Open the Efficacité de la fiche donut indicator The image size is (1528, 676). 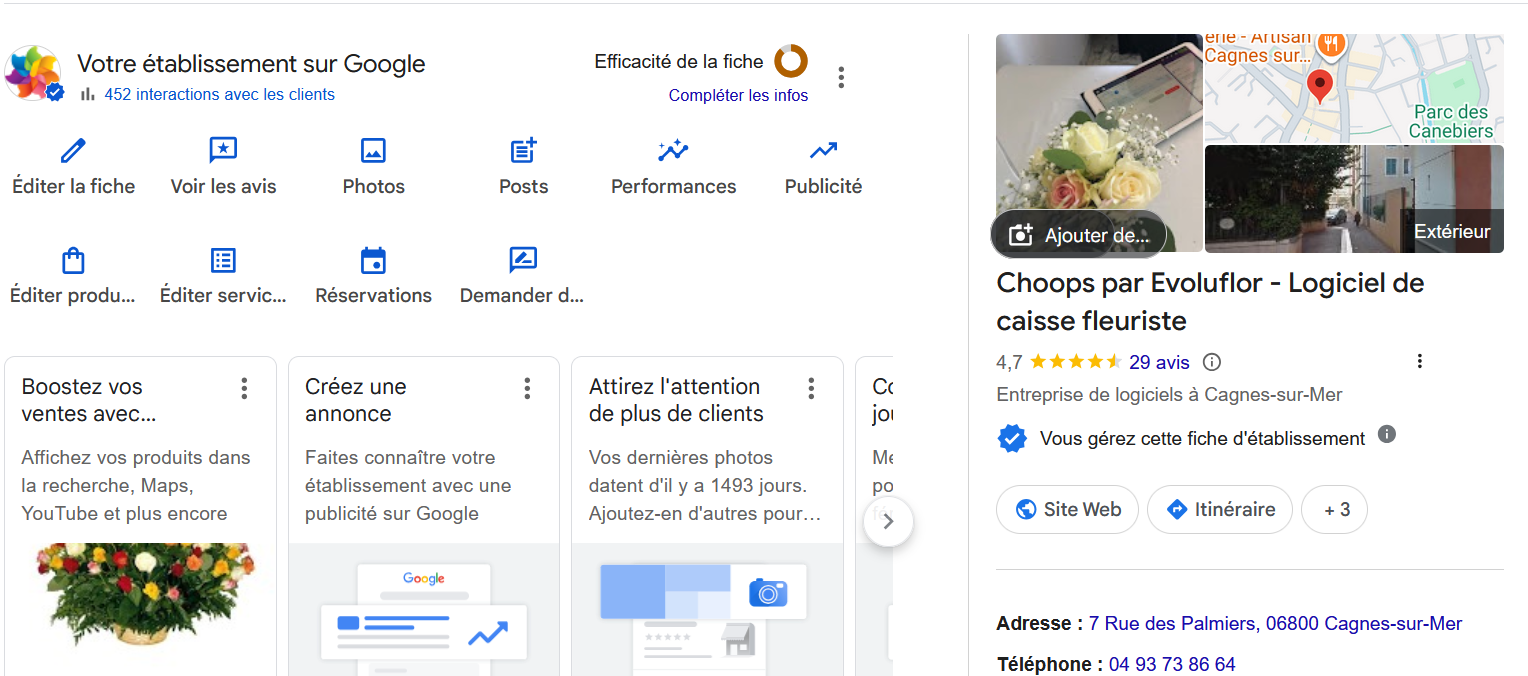tap(791, 61)
